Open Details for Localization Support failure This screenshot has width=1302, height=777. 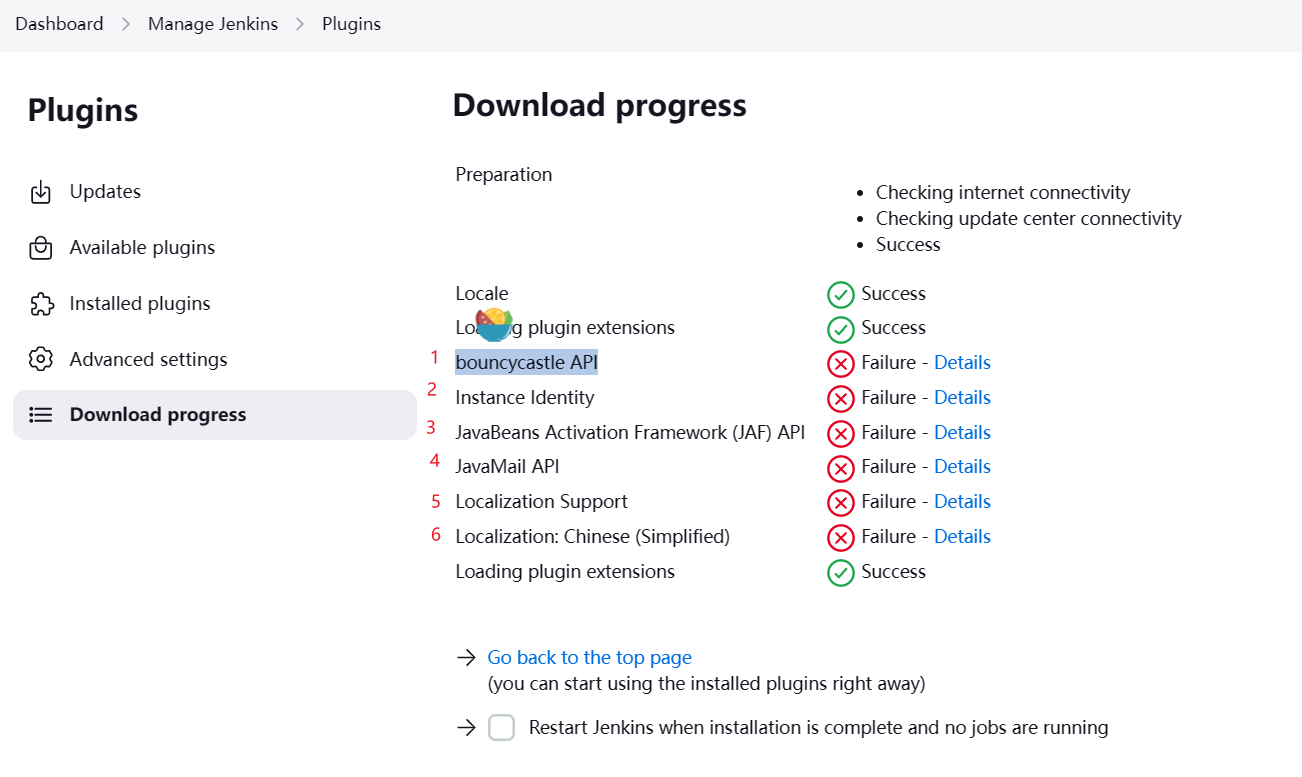pos(962,501)
